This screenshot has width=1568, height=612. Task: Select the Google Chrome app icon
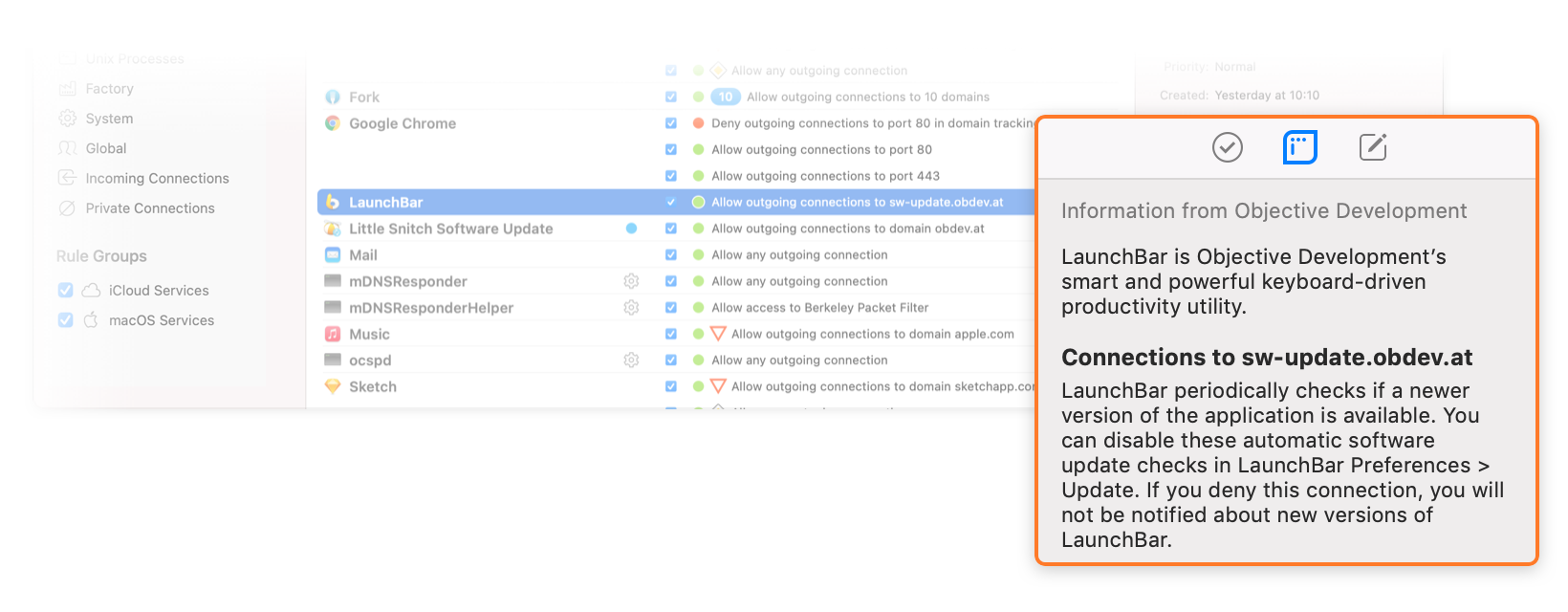(x=333, y=123)
